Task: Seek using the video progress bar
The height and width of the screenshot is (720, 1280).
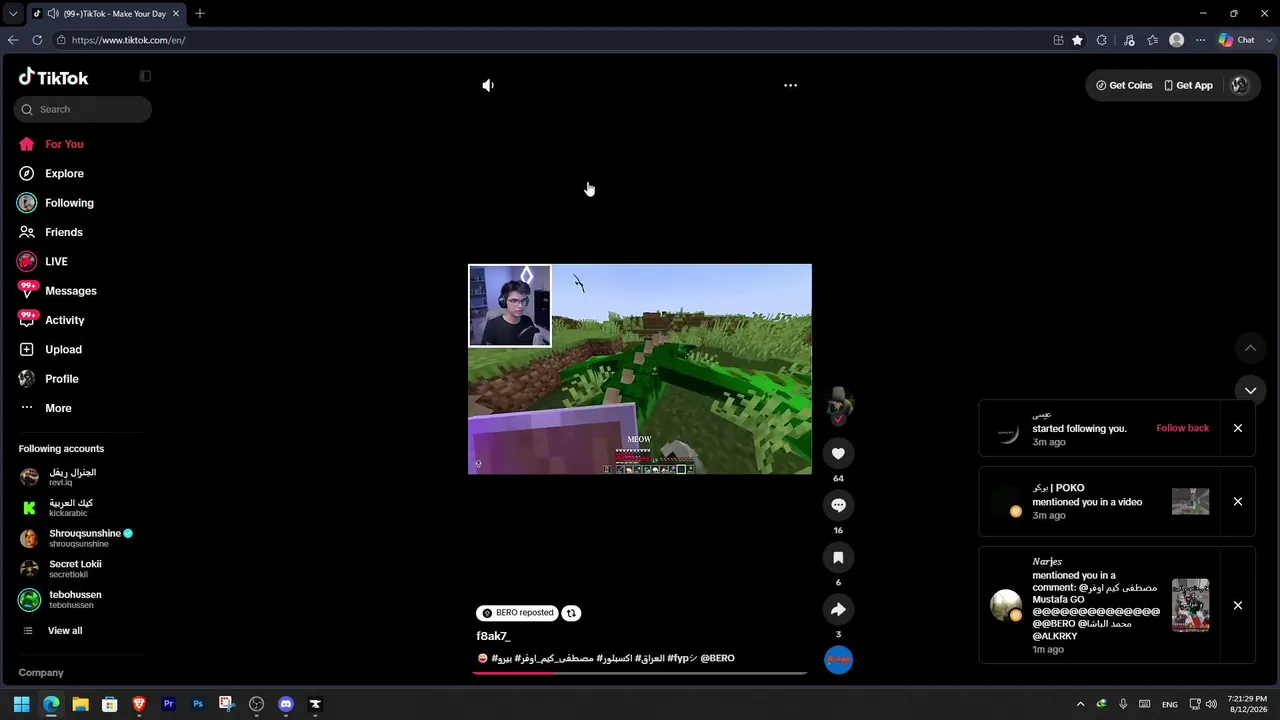Action: pos(639,673)
